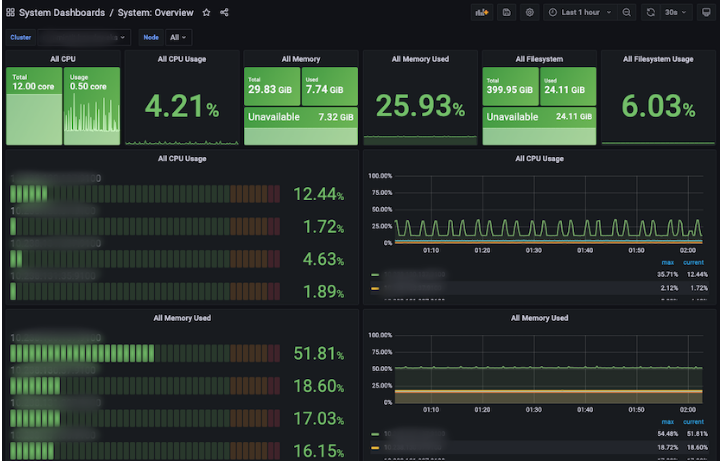Click yellow legend swatch in memory graph
The image size is (724, 472).
[x=375, y=448]
